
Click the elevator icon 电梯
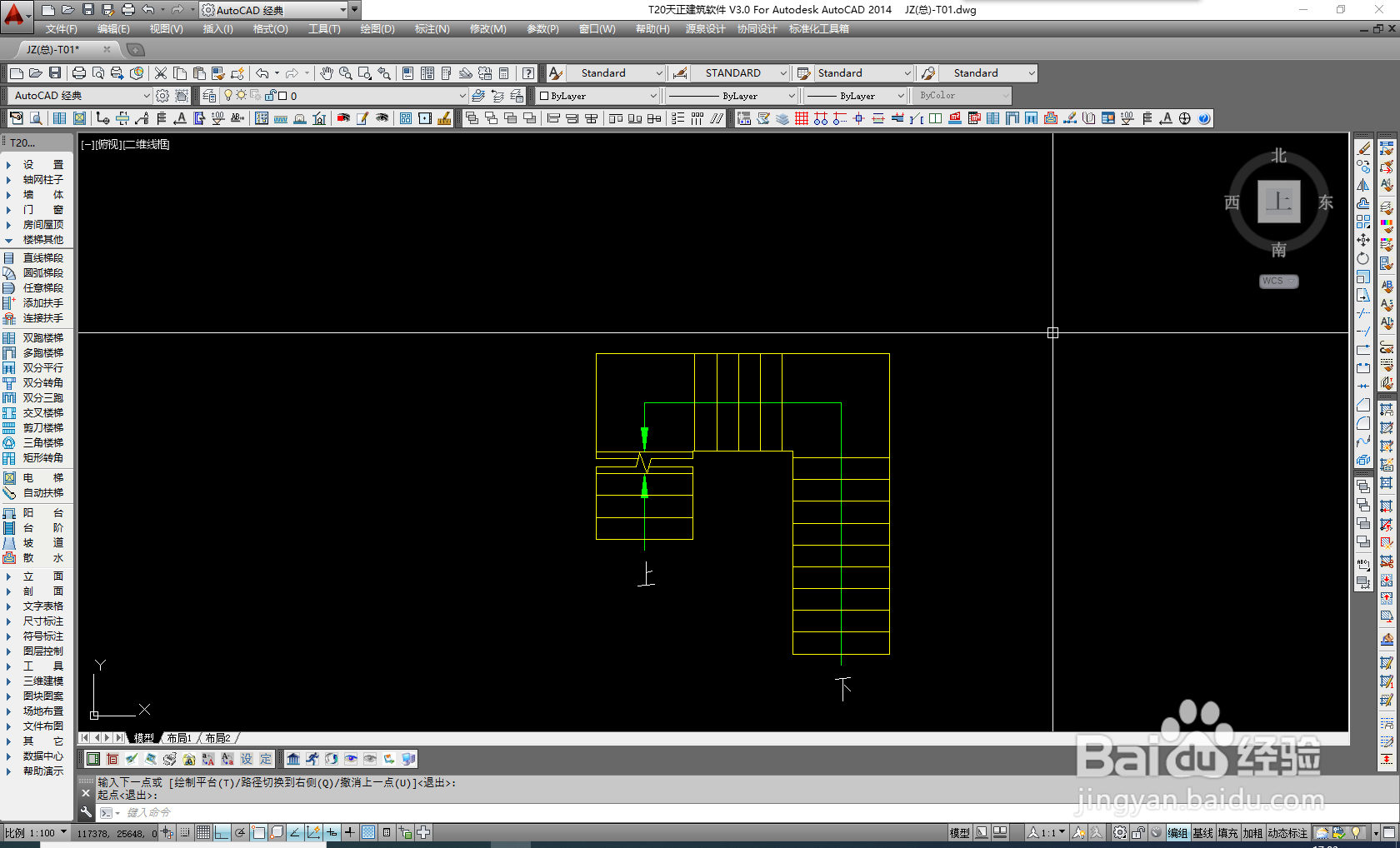click(x=9, y=478)
